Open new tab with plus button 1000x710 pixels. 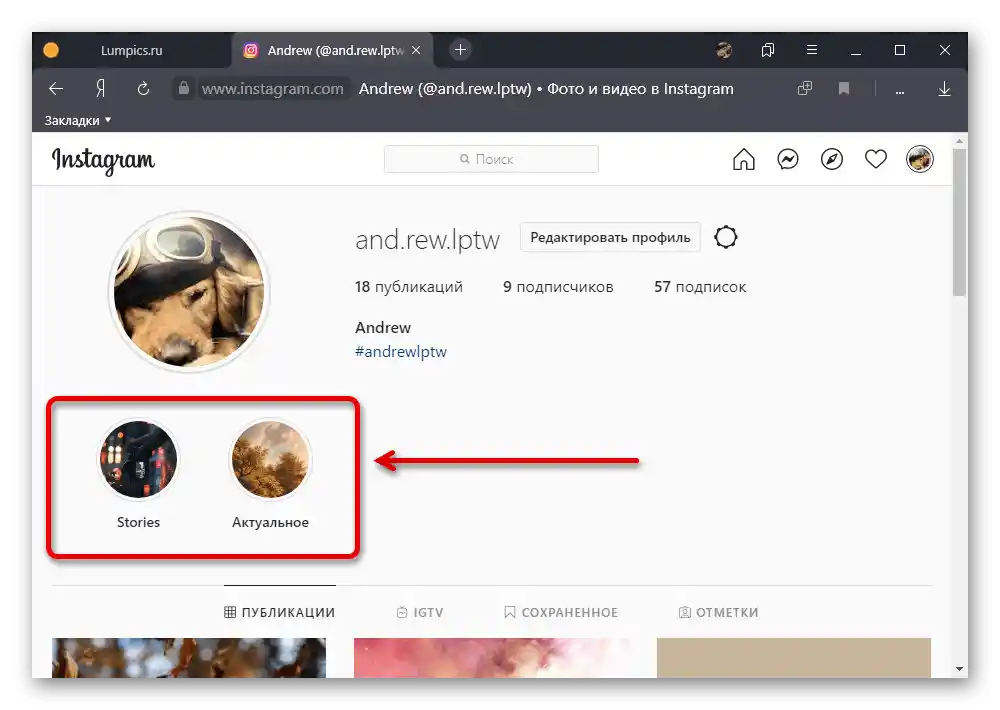[x=460, y=50]
